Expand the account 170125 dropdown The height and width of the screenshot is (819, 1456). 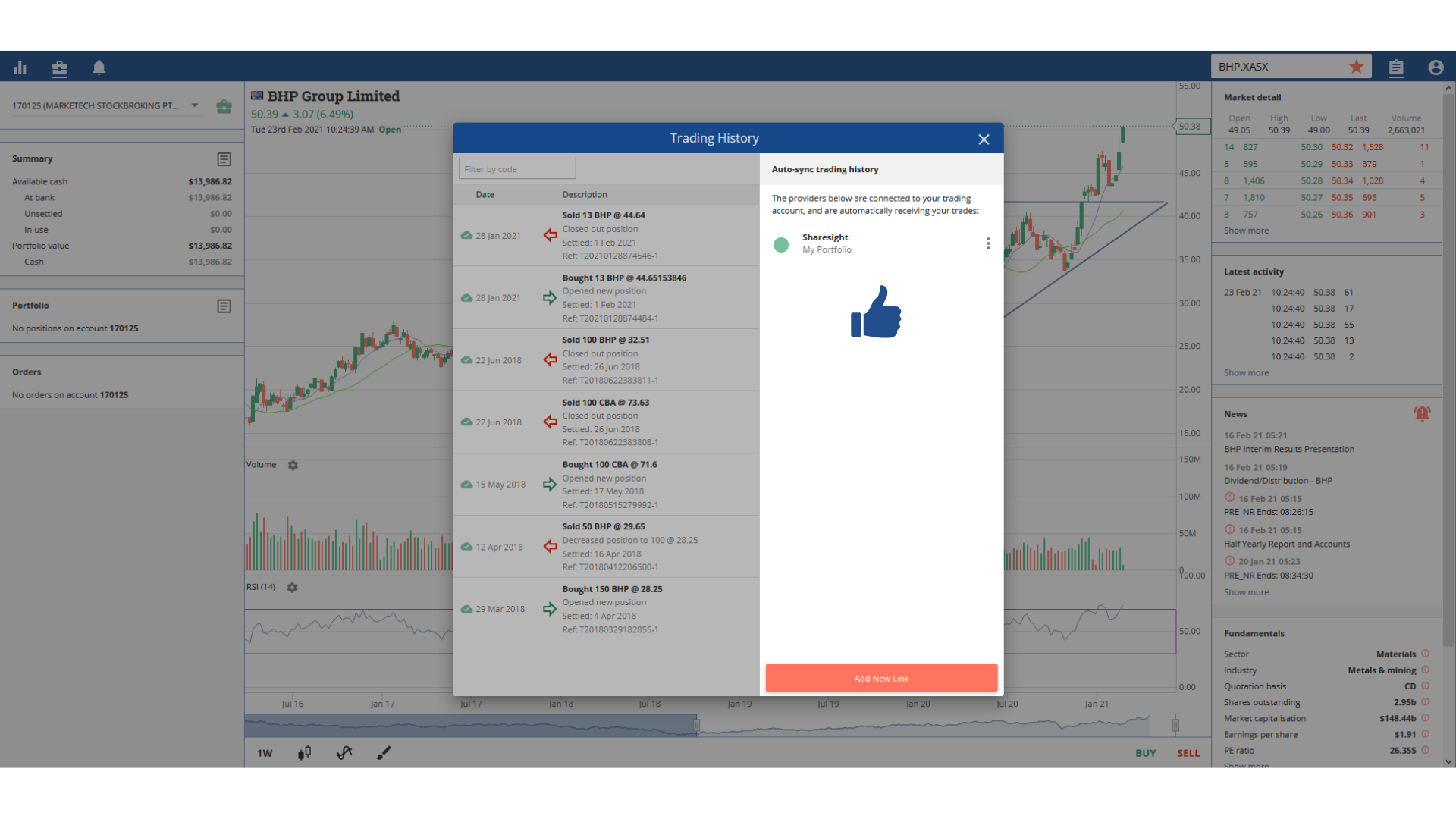click(195, 105)
